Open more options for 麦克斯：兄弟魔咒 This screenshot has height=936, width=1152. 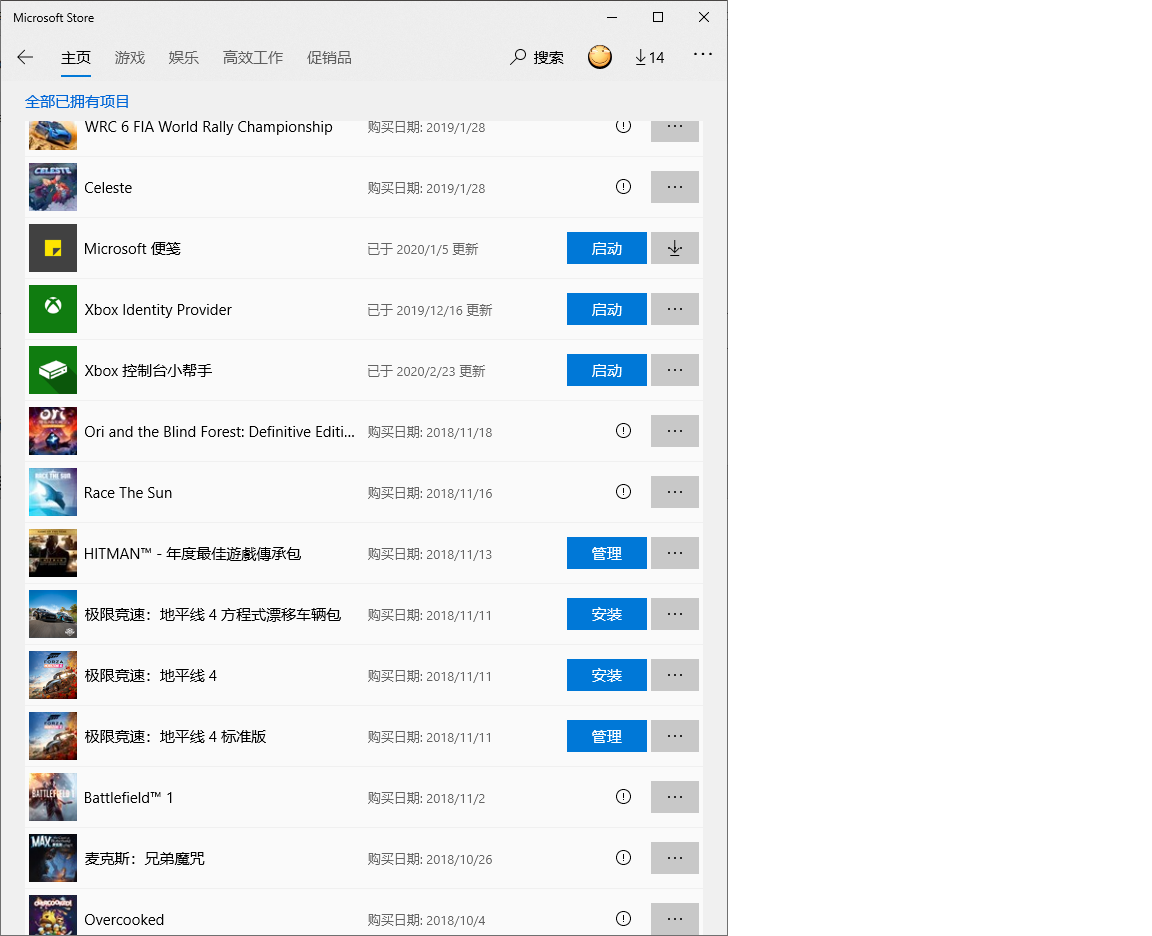(674, 858)
